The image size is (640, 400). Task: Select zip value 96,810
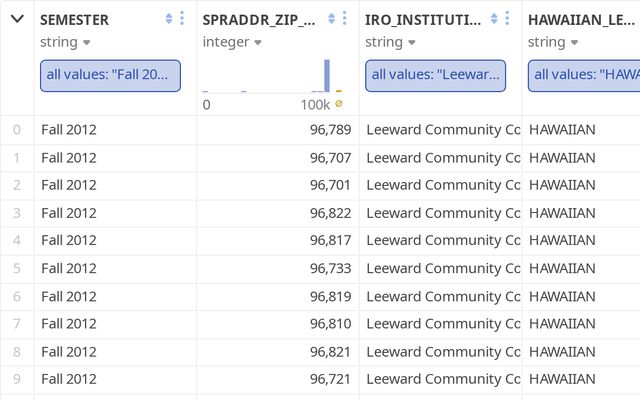330,324
